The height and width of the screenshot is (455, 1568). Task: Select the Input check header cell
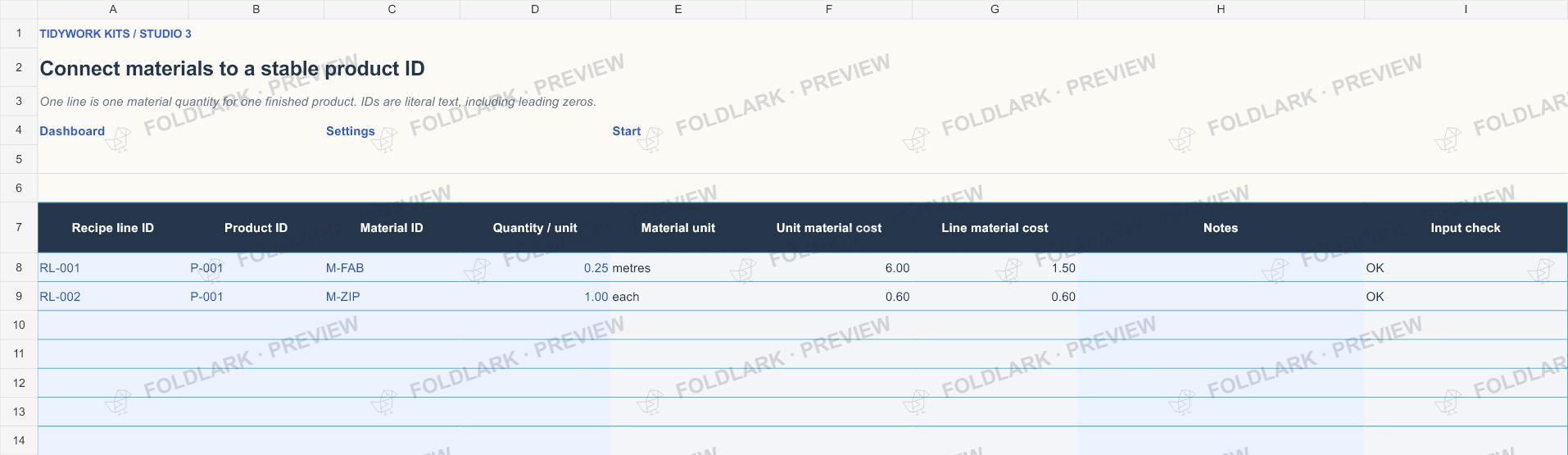1466,228
